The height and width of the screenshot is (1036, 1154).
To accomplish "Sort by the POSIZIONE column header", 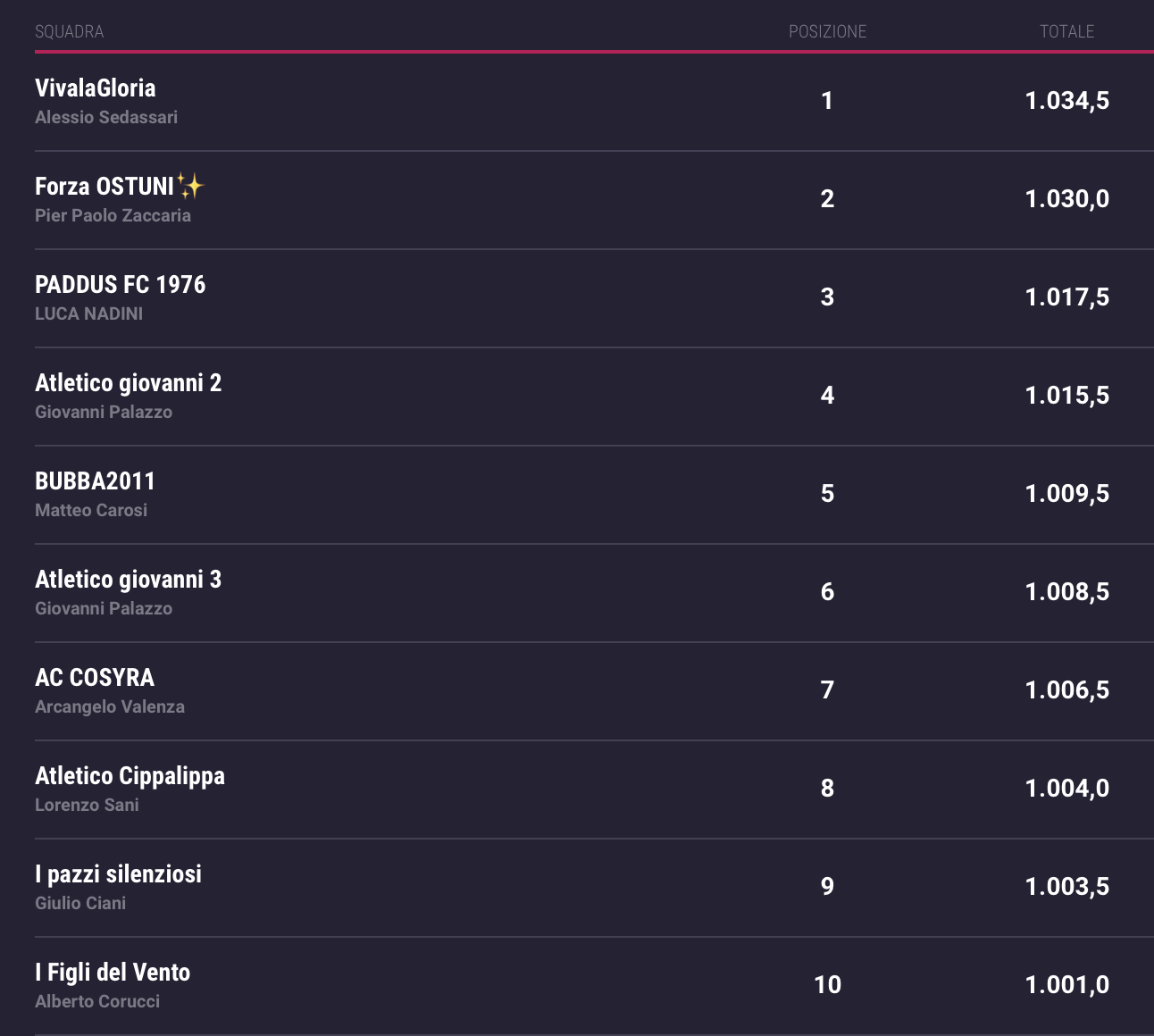I will click(x=827, y=32).
